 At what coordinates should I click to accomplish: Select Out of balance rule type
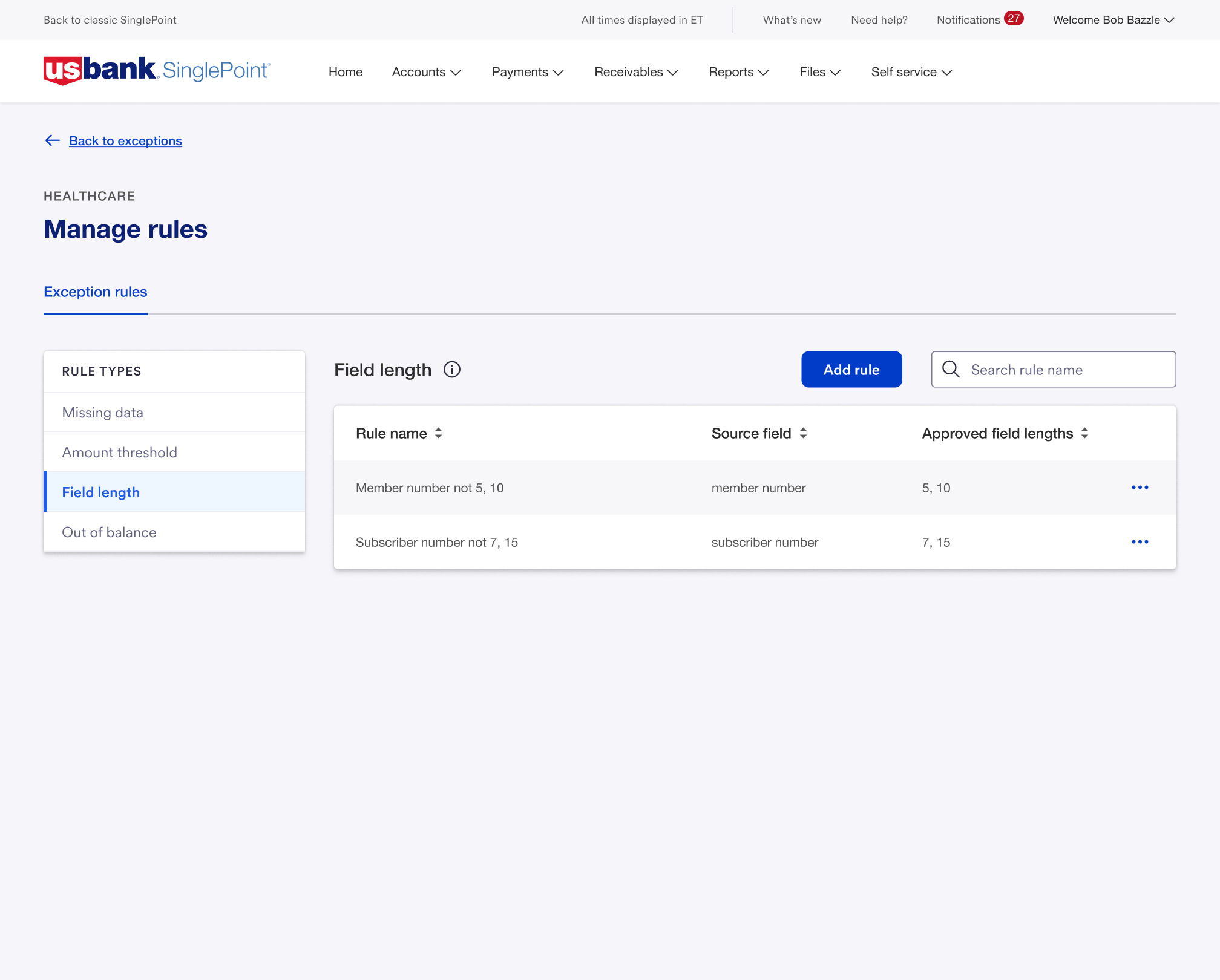[x=109, y=532]
